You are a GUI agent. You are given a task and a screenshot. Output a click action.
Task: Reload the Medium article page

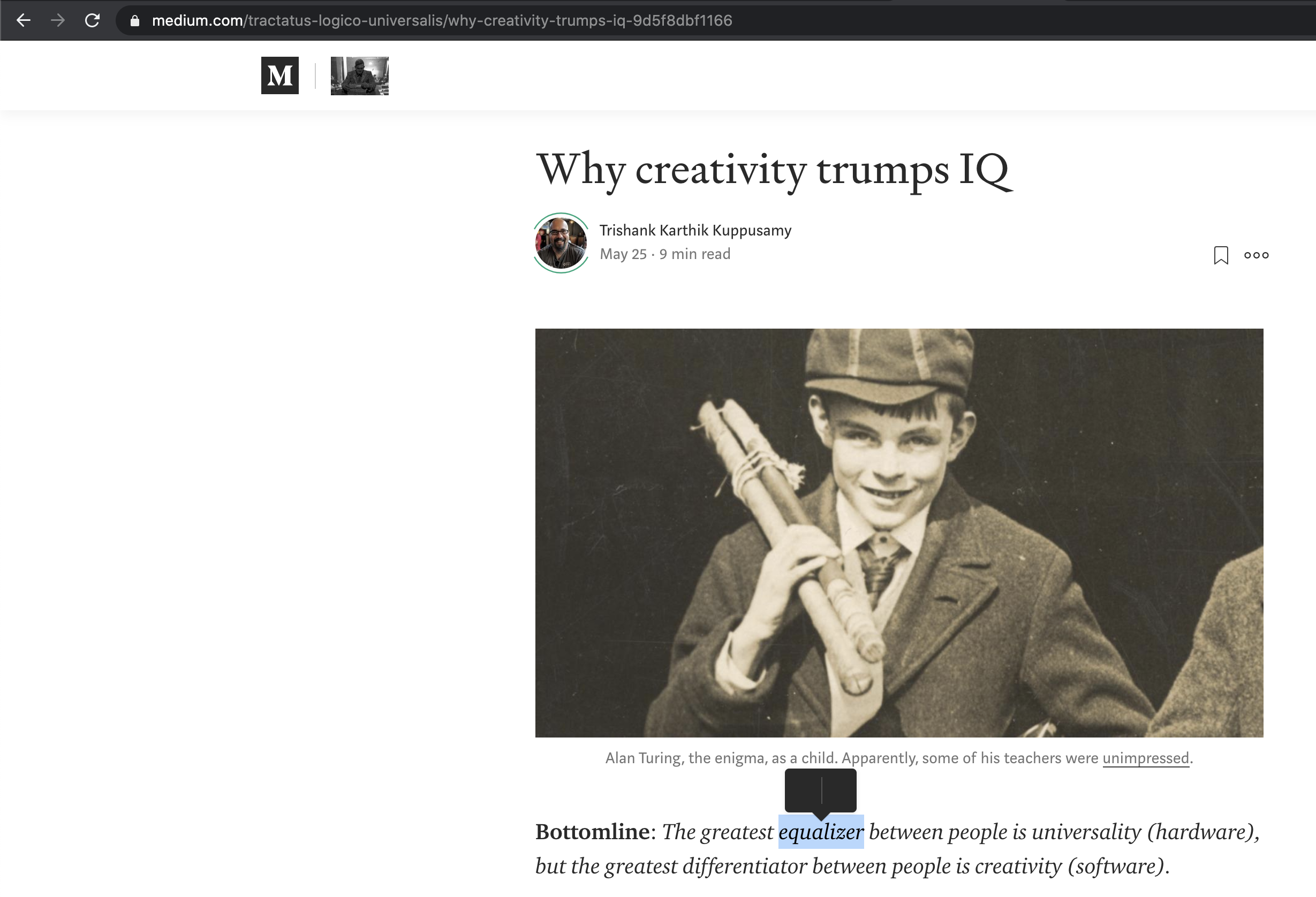[92, 20]
